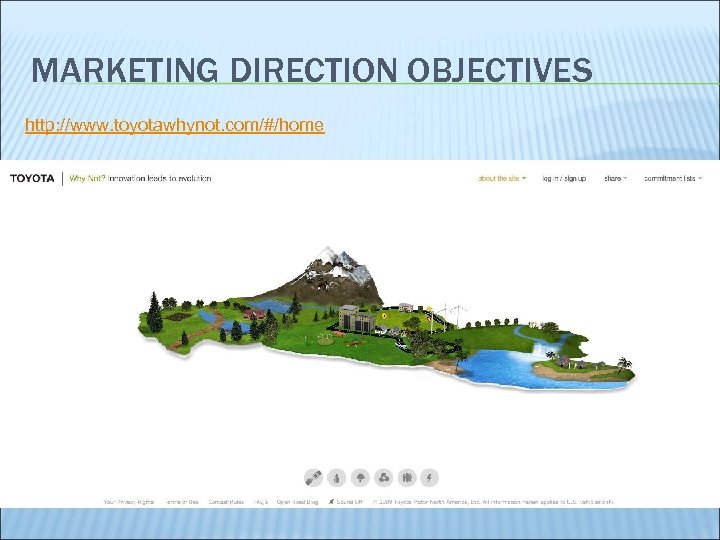Expand the 'about the site' dropdown

coord(502,178)
